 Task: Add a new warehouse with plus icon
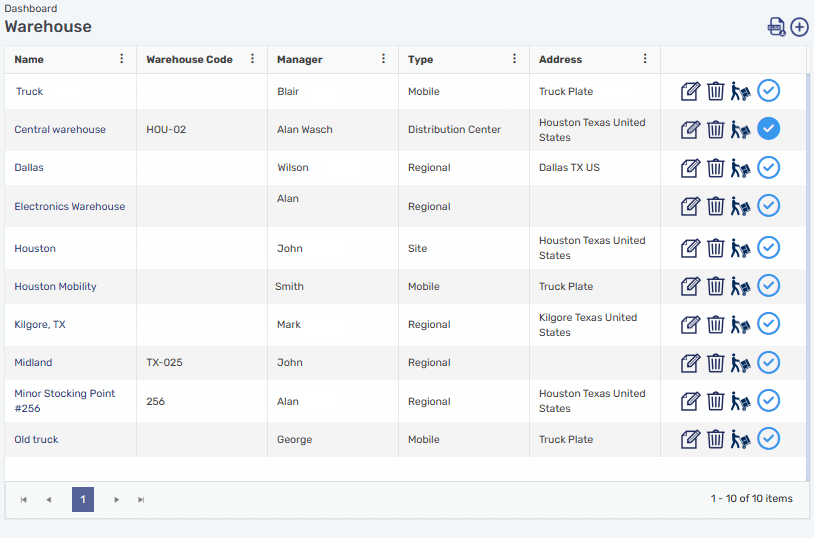click(x=799, y=27)
